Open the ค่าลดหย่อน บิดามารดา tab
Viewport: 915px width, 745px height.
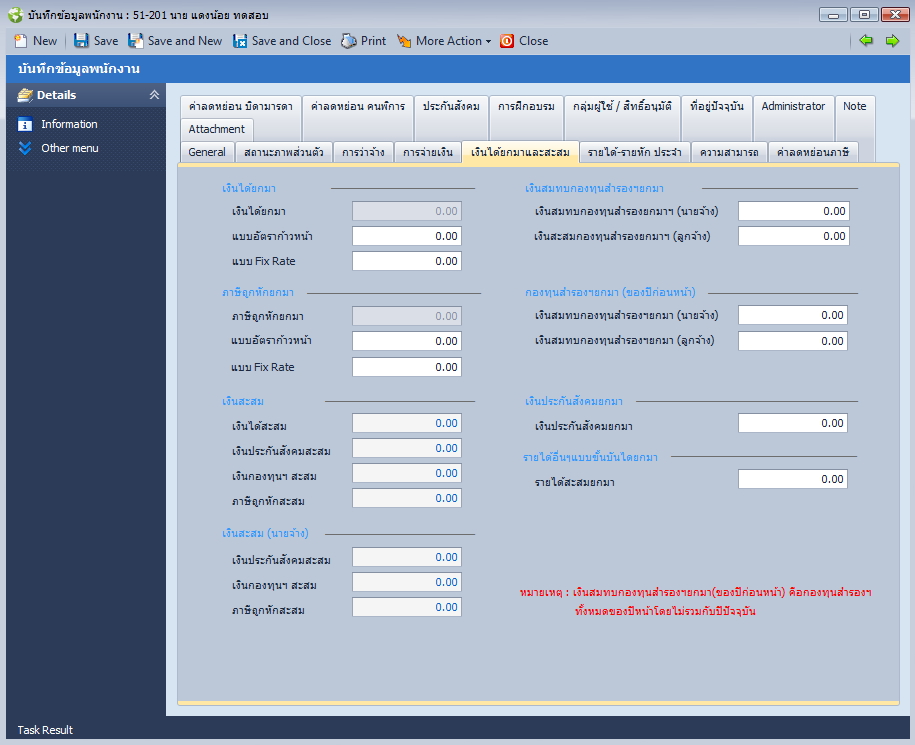[241, 106]
